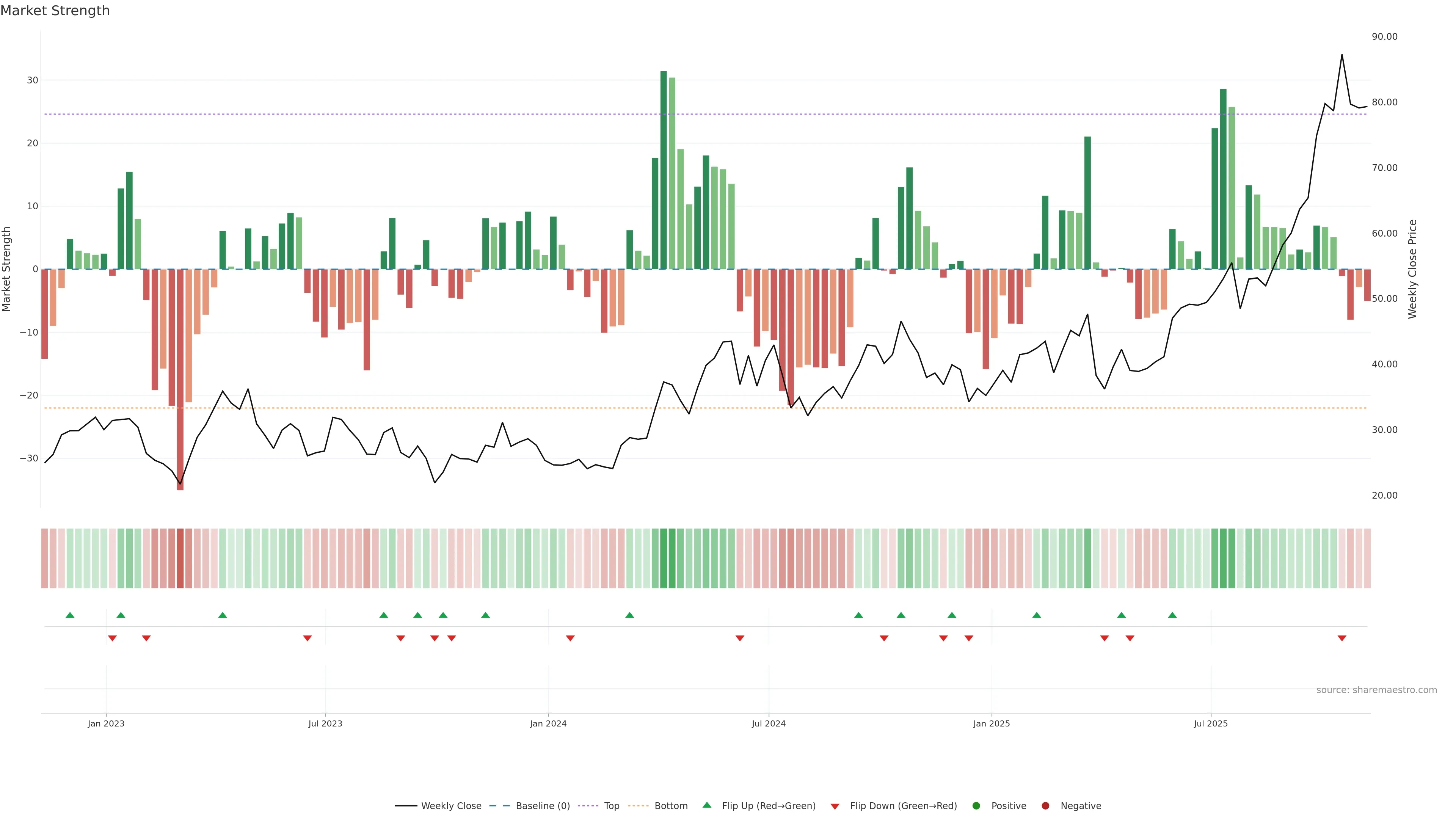Click the Jan 2024 x-axis label
The width and height of the screenshot is (1456, 819).
548,723
